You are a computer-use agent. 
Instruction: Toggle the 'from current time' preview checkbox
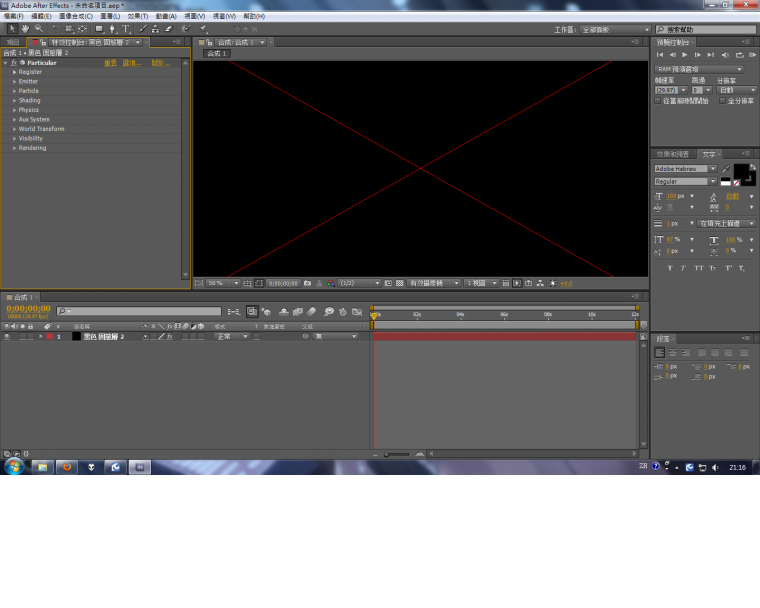(658, 101)
